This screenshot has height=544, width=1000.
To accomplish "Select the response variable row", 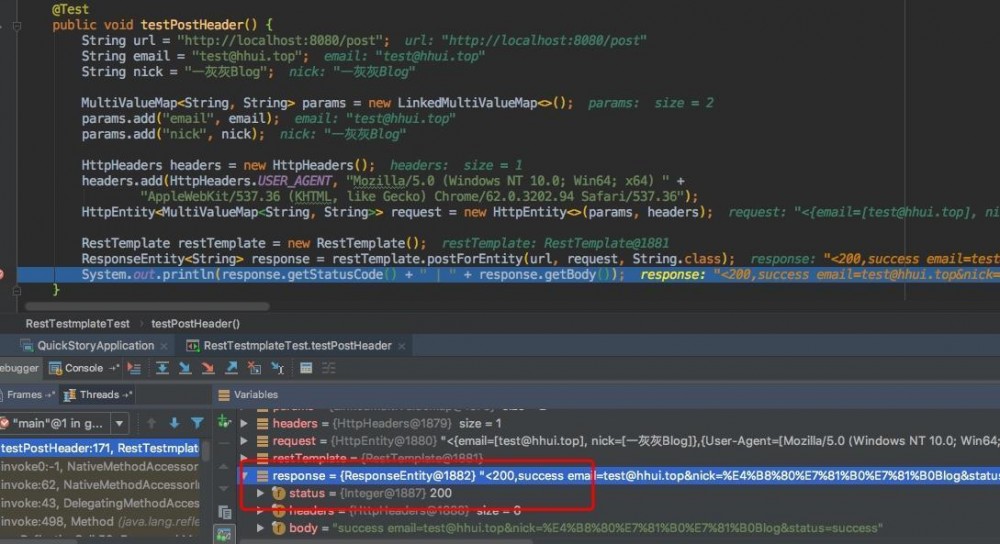I will tap(619, 476).
